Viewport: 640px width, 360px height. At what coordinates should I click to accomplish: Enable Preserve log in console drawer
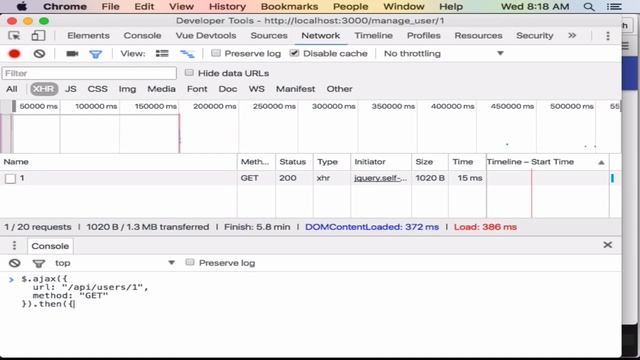tap(190, 262)
